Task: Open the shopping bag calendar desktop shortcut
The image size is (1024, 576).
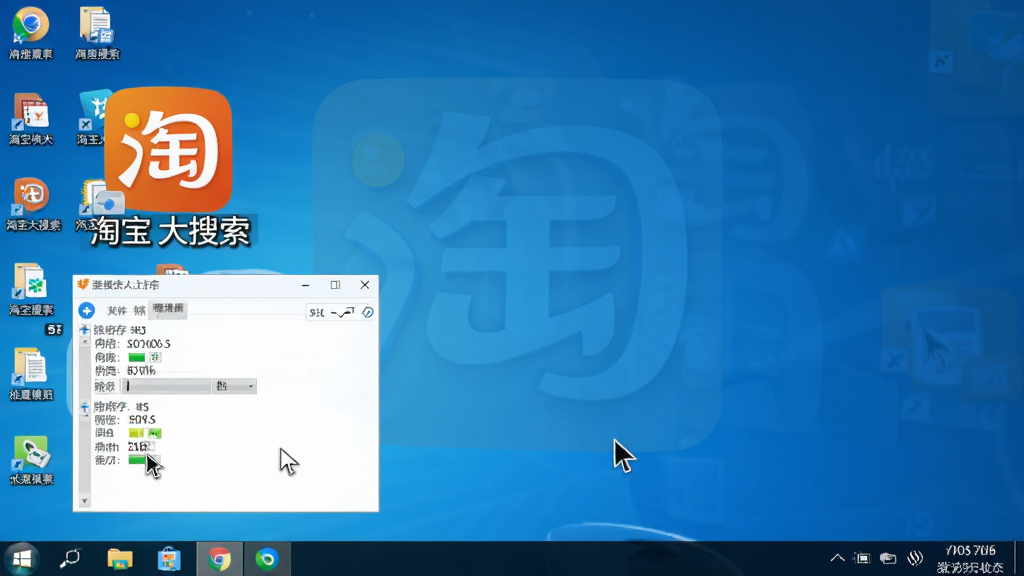Action: pyautogui.click(x=30, y=119)
